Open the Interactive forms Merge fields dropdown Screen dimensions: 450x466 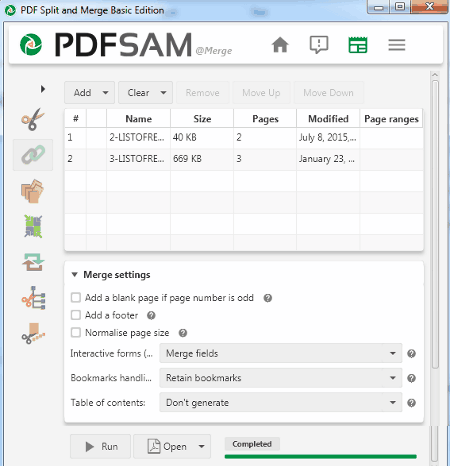tap(281, 353)
